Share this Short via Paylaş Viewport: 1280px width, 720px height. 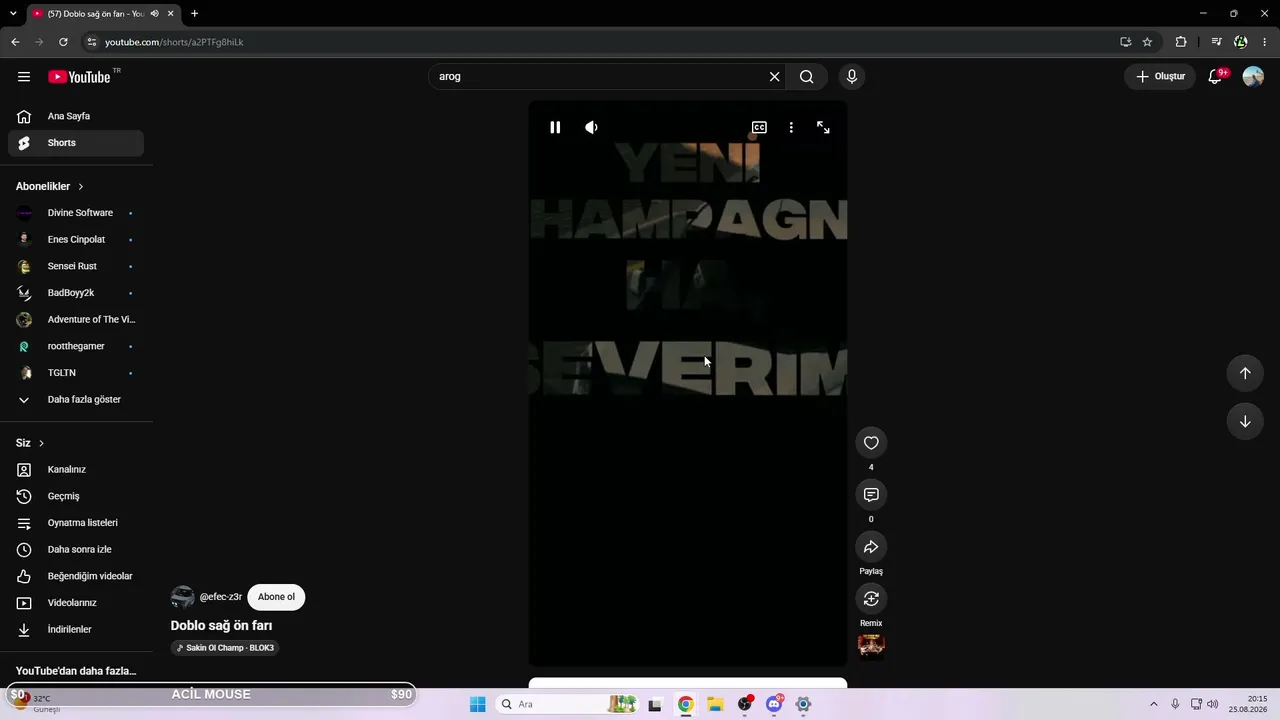coord(871,547)
